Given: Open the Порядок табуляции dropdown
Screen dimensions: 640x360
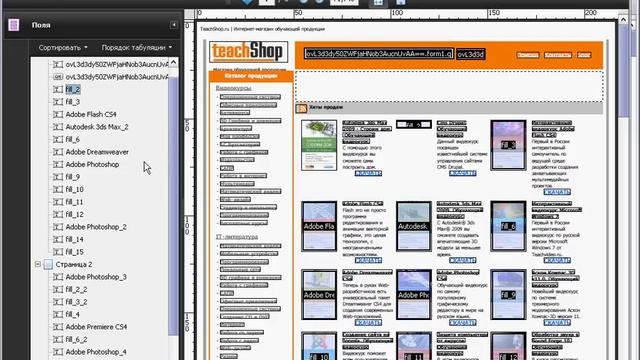Looking at the screenshot, I should click(137, 47).
